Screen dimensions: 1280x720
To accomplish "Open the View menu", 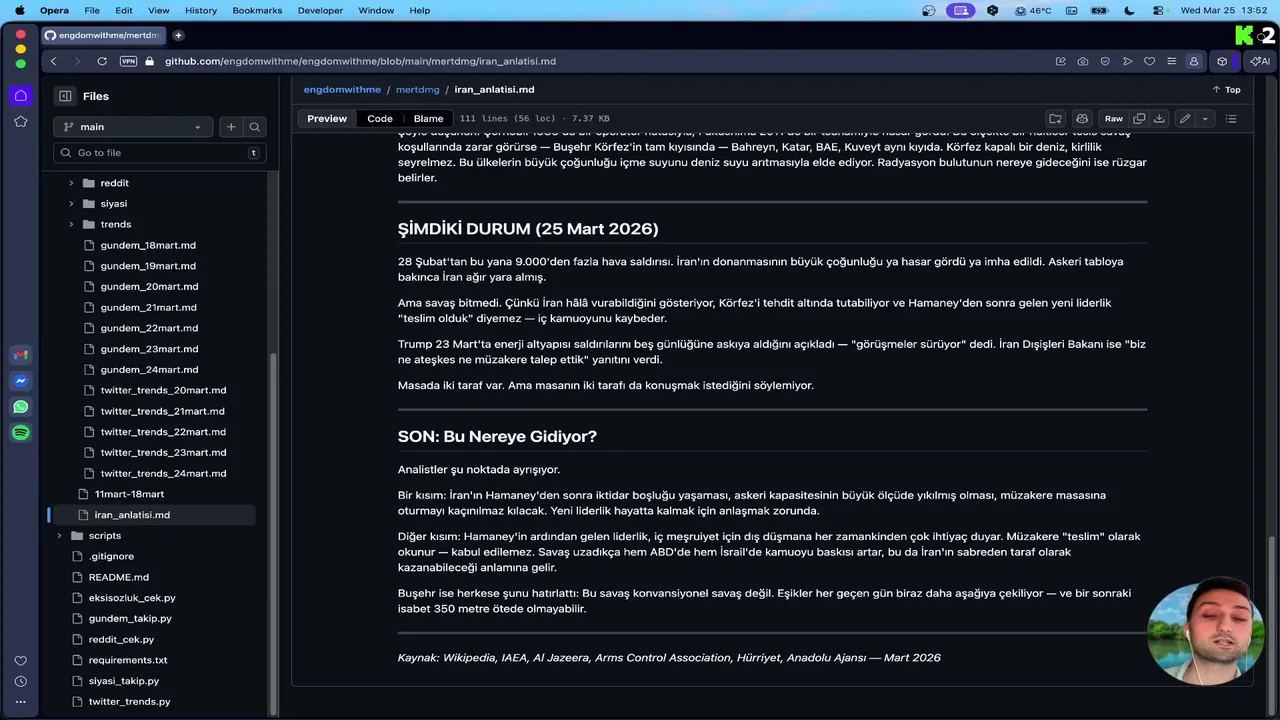I will pyautogui.click(x=158, y=10).
